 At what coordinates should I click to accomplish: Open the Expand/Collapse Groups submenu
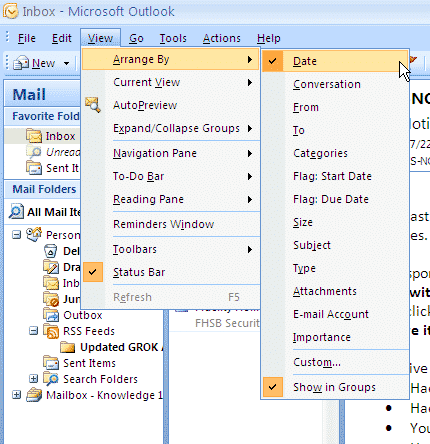pos(170,128)
